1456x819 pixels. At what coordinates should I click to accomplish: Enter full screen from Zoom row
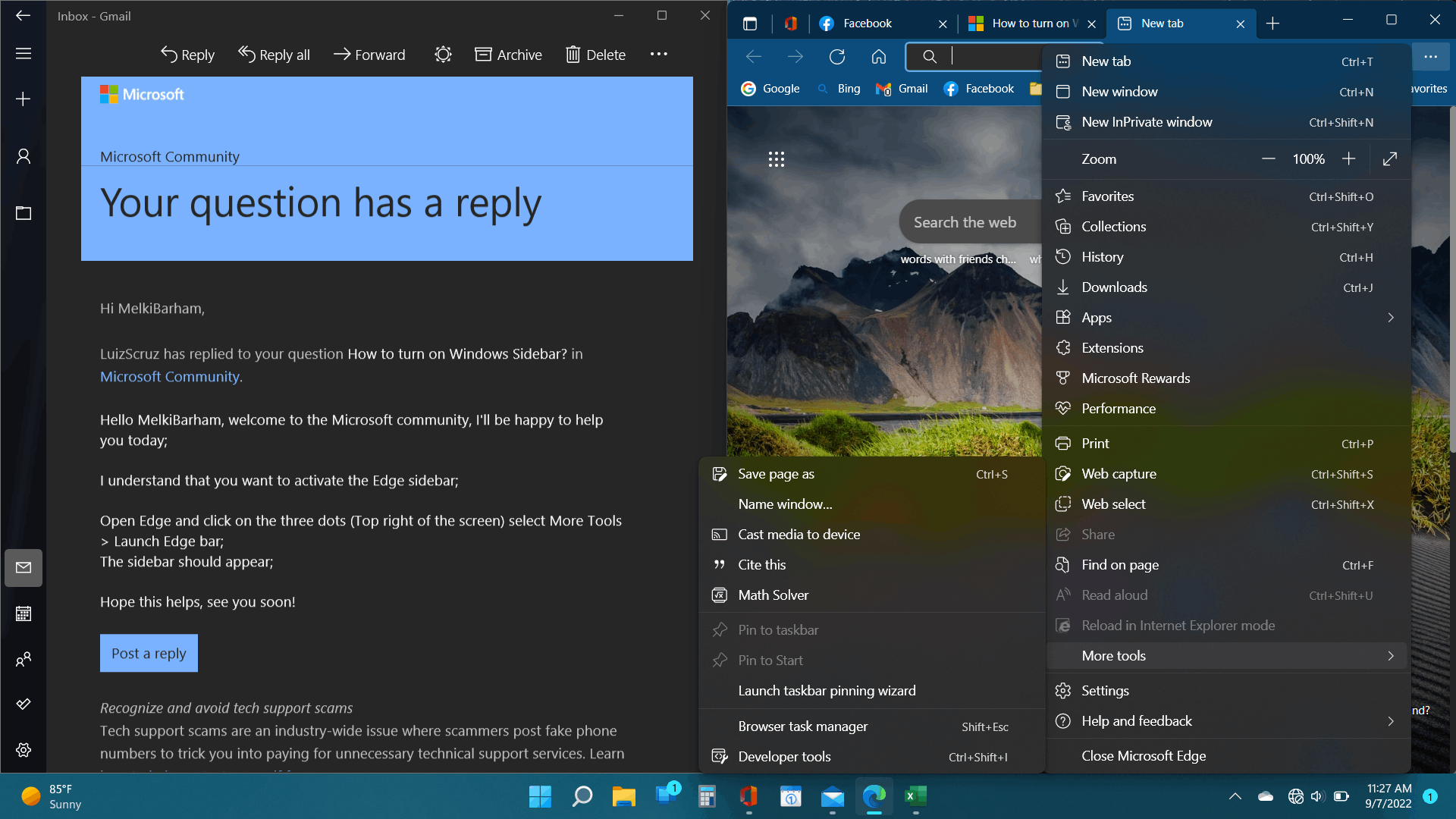1389,158
